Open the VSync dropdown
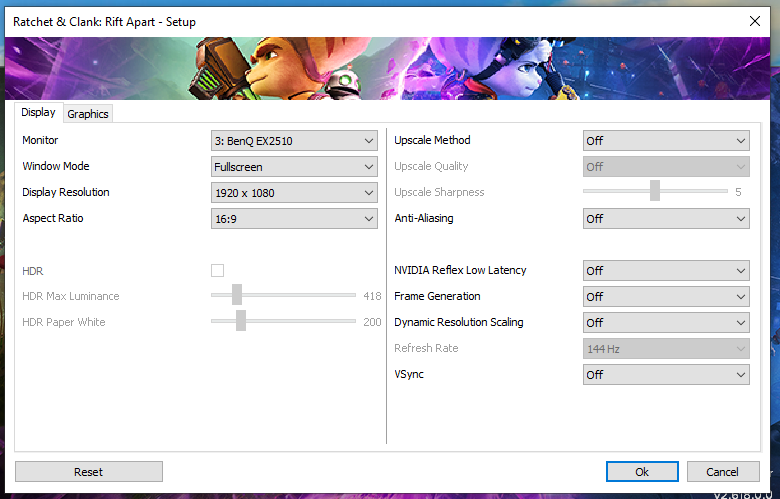The width and height of the screenshot is (780, 499). (x=666, y=375)
